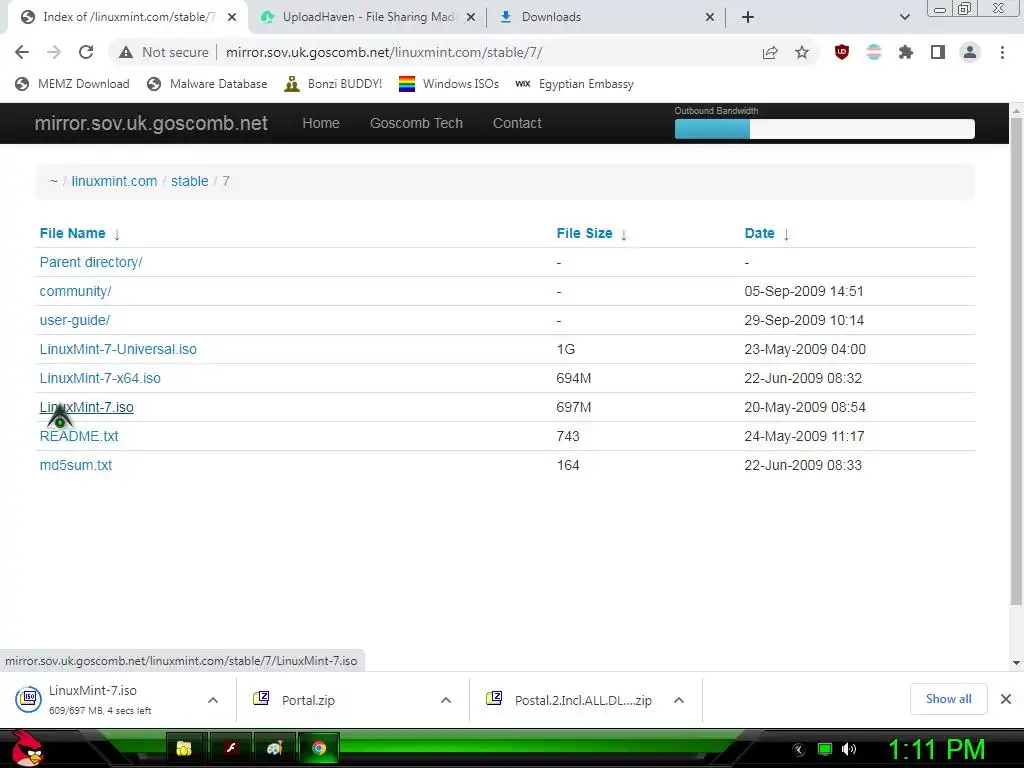The height and width of the screenshot is (768, 1024).
Task: Open Chrome's three-dot menu
Action: tap(1002, 52)
